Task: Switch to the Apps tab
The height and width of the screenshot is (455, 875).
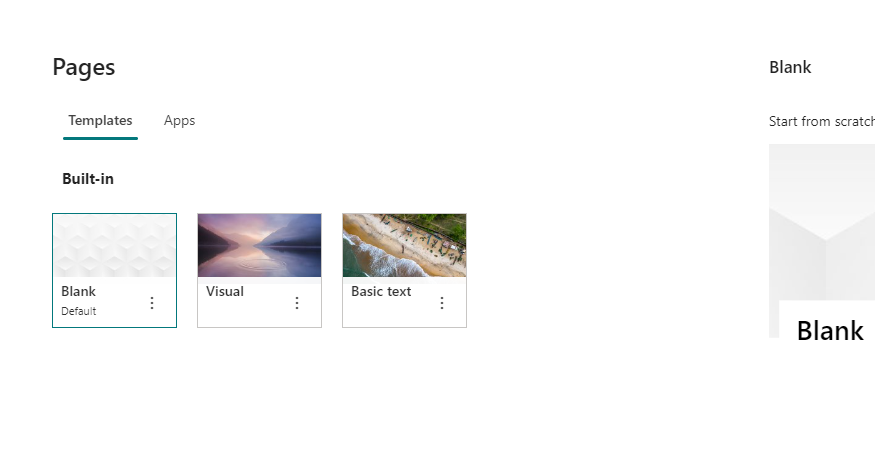Action: (179, 121)
